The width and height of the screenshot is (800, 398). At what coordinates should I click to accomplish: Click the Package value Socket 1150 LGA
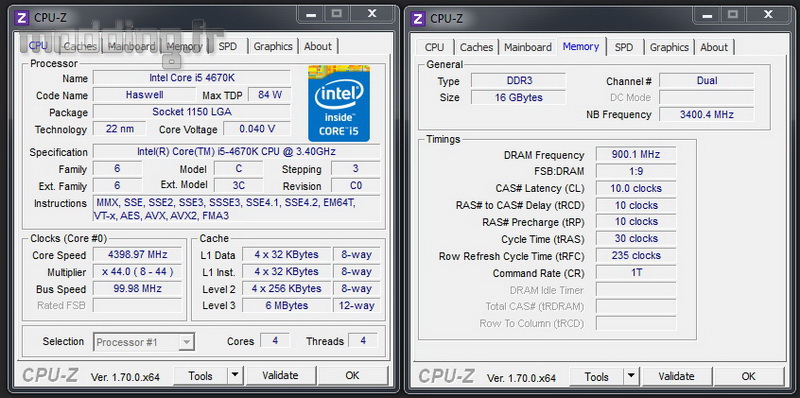tap(192, 112)
